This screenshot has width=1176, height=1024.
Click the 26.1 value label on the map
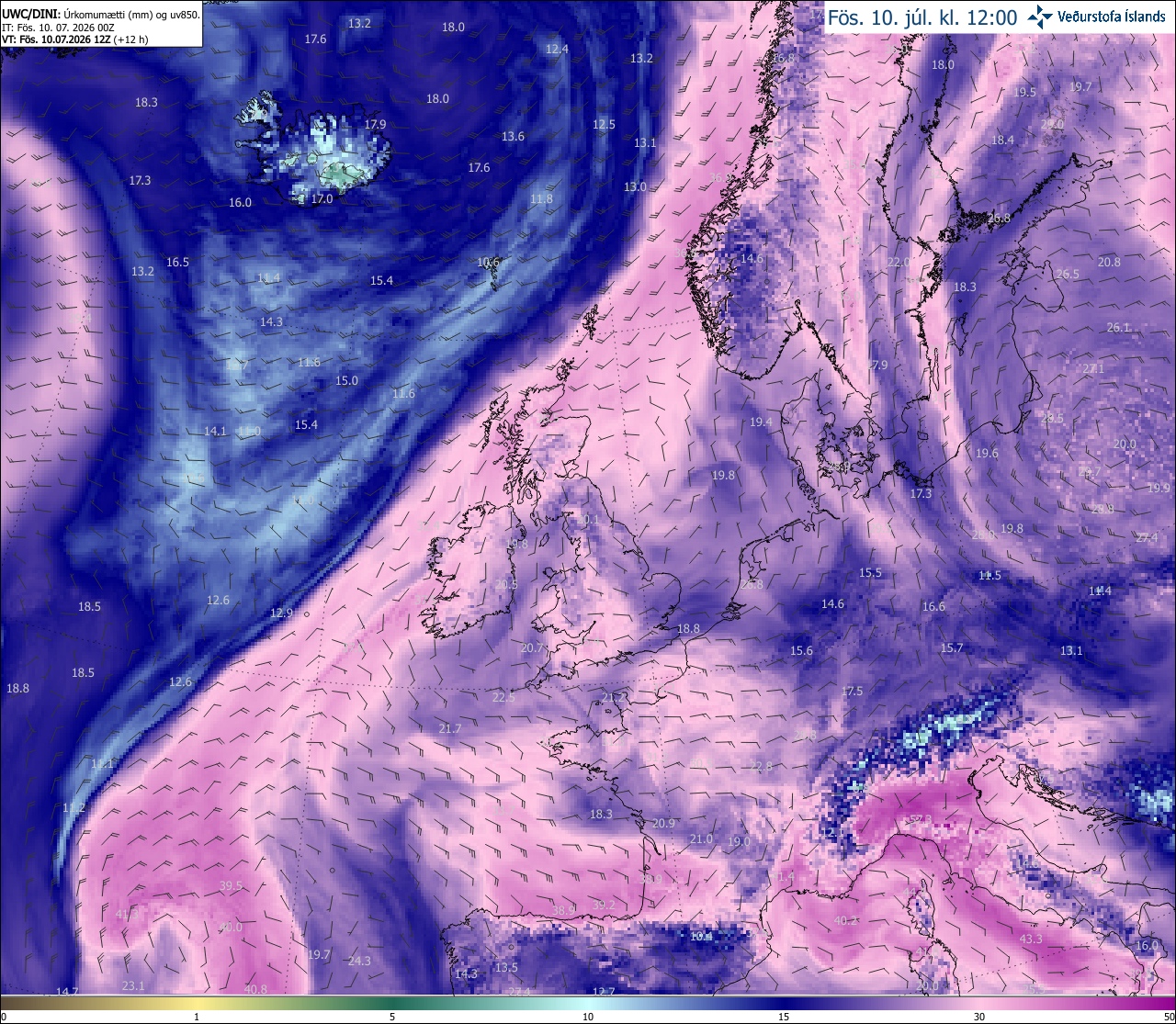click(1118, 328)
